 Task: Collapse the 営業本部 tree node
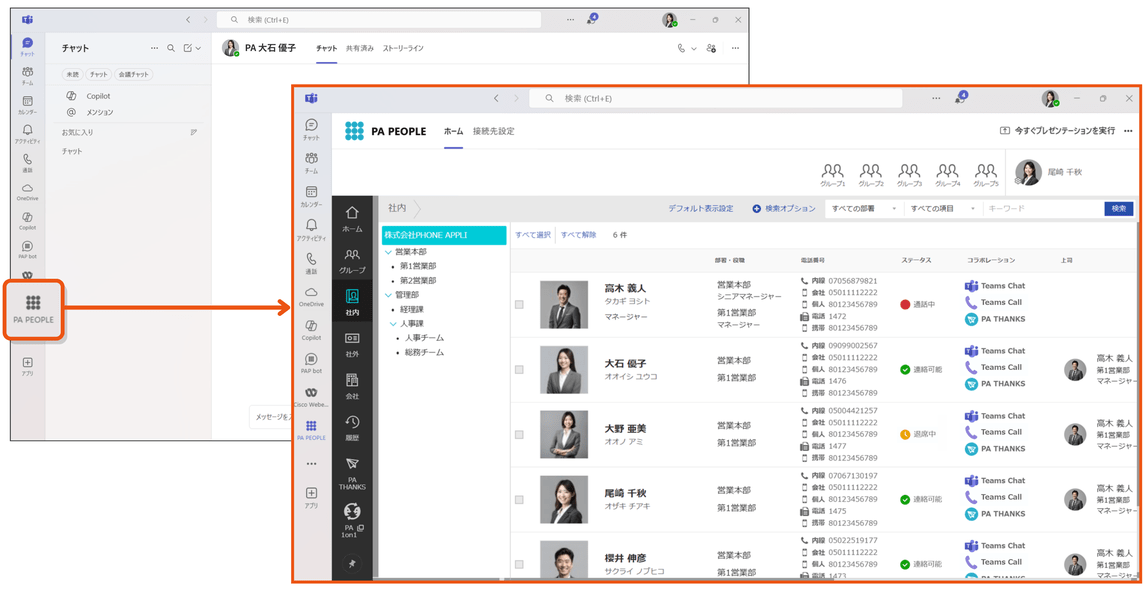coord(389,252)
